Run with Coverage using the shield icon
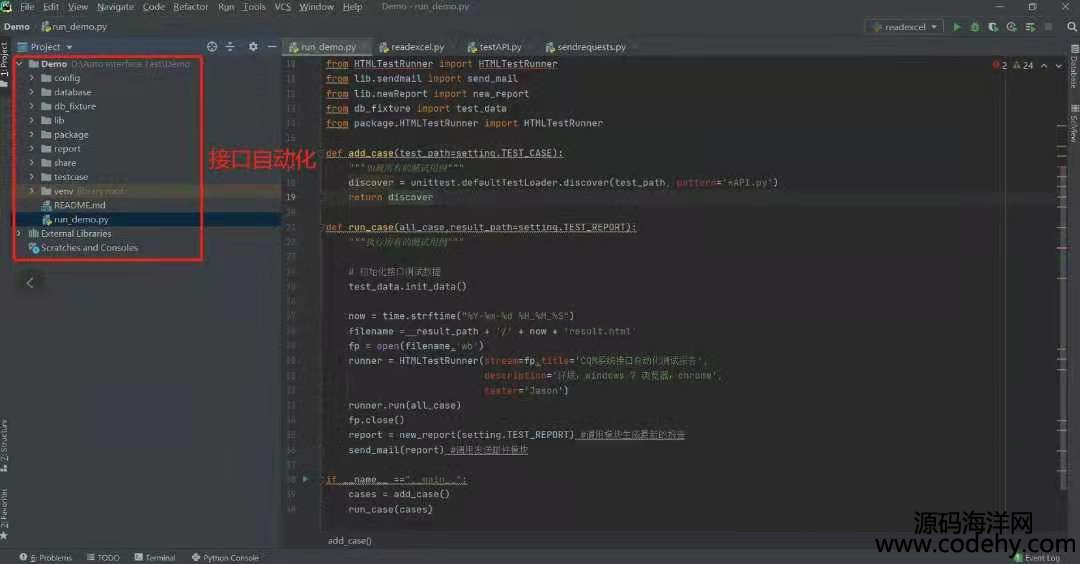Image resolution: width=1080 pixels, height=564 pixels. coord(993,27)
